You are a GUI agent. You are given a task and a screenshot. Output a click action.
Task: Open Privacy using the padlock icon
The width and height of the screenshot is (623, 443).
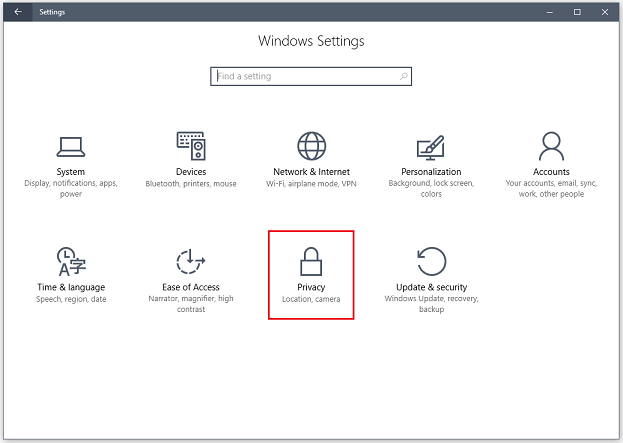311,261
